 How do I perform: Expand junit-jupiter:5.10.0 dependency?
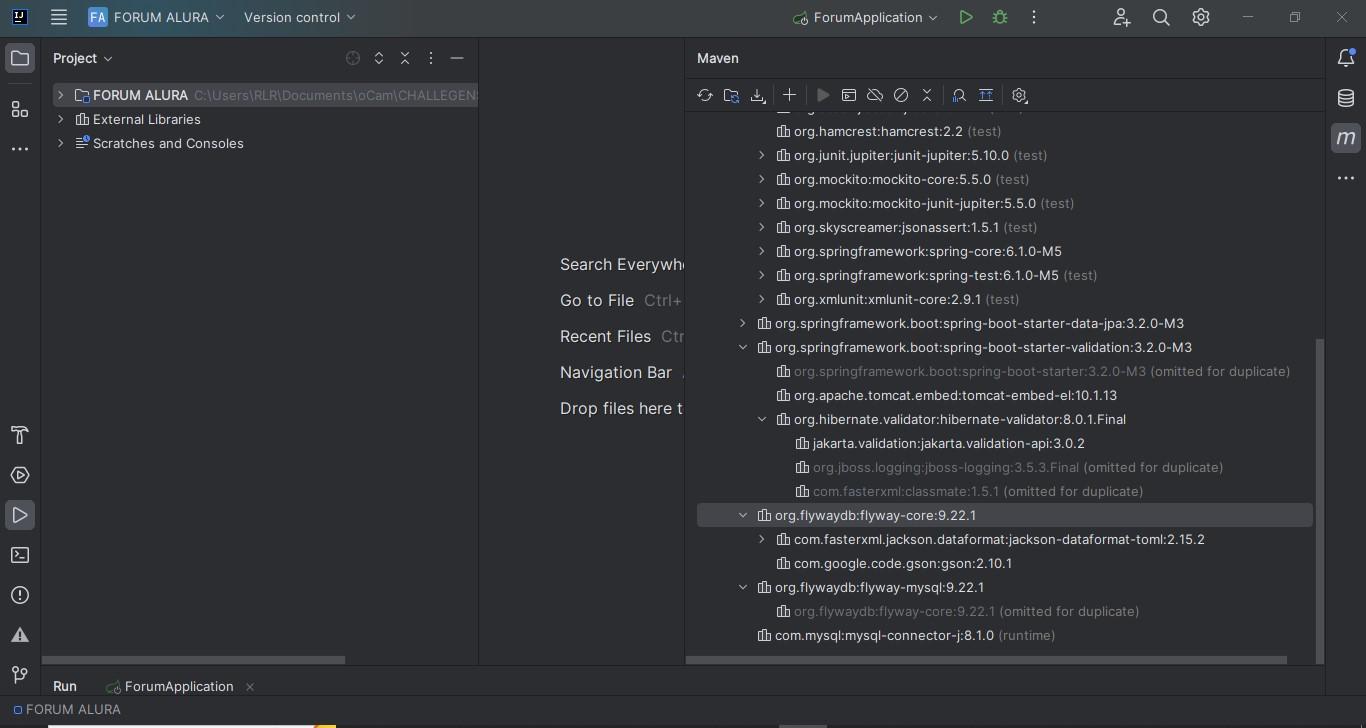[761, 155]
